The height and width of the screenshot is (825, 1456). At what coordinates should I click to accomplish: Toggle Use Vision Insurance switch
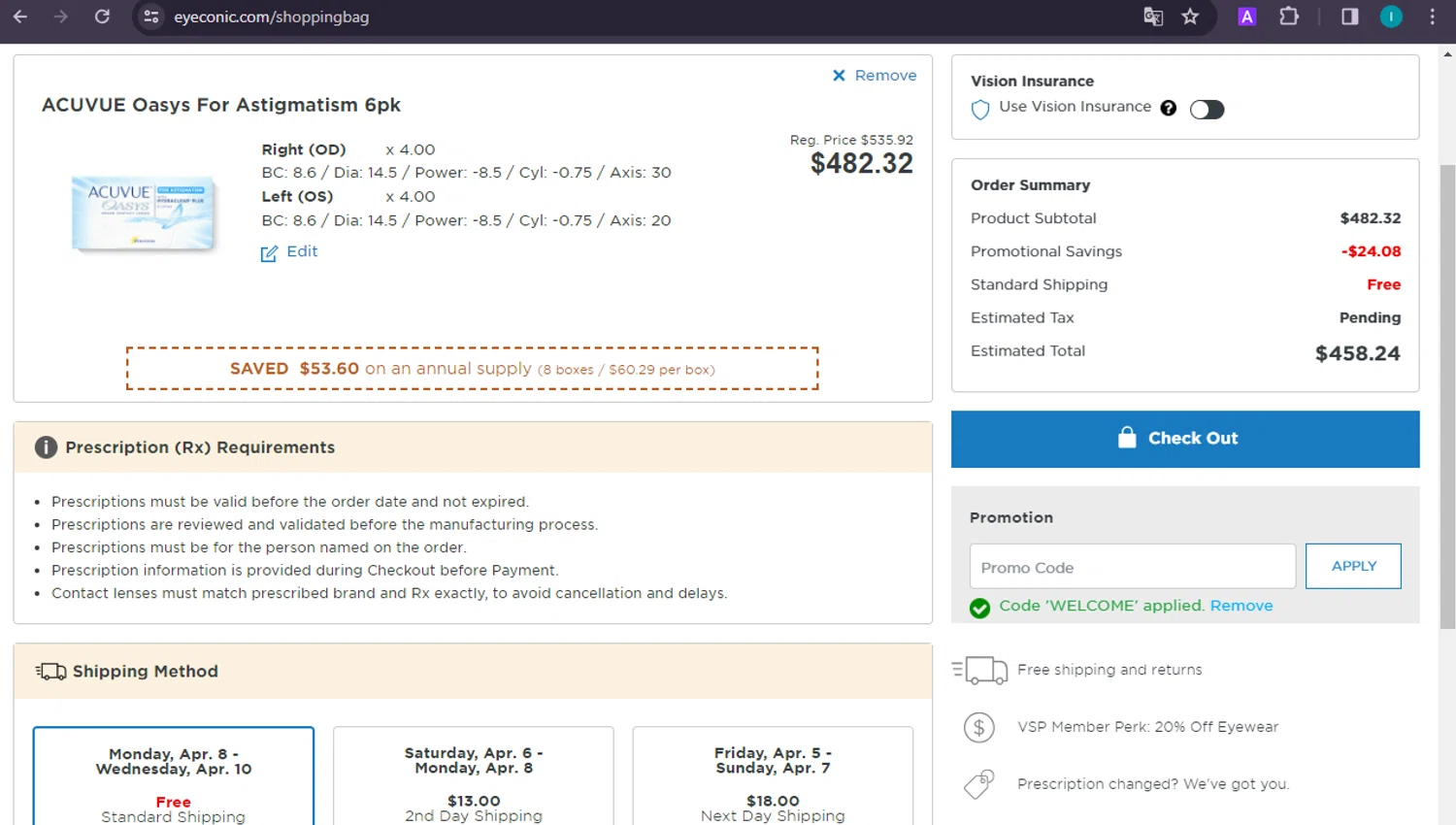pyautogui.click(x=1207, y=109)
